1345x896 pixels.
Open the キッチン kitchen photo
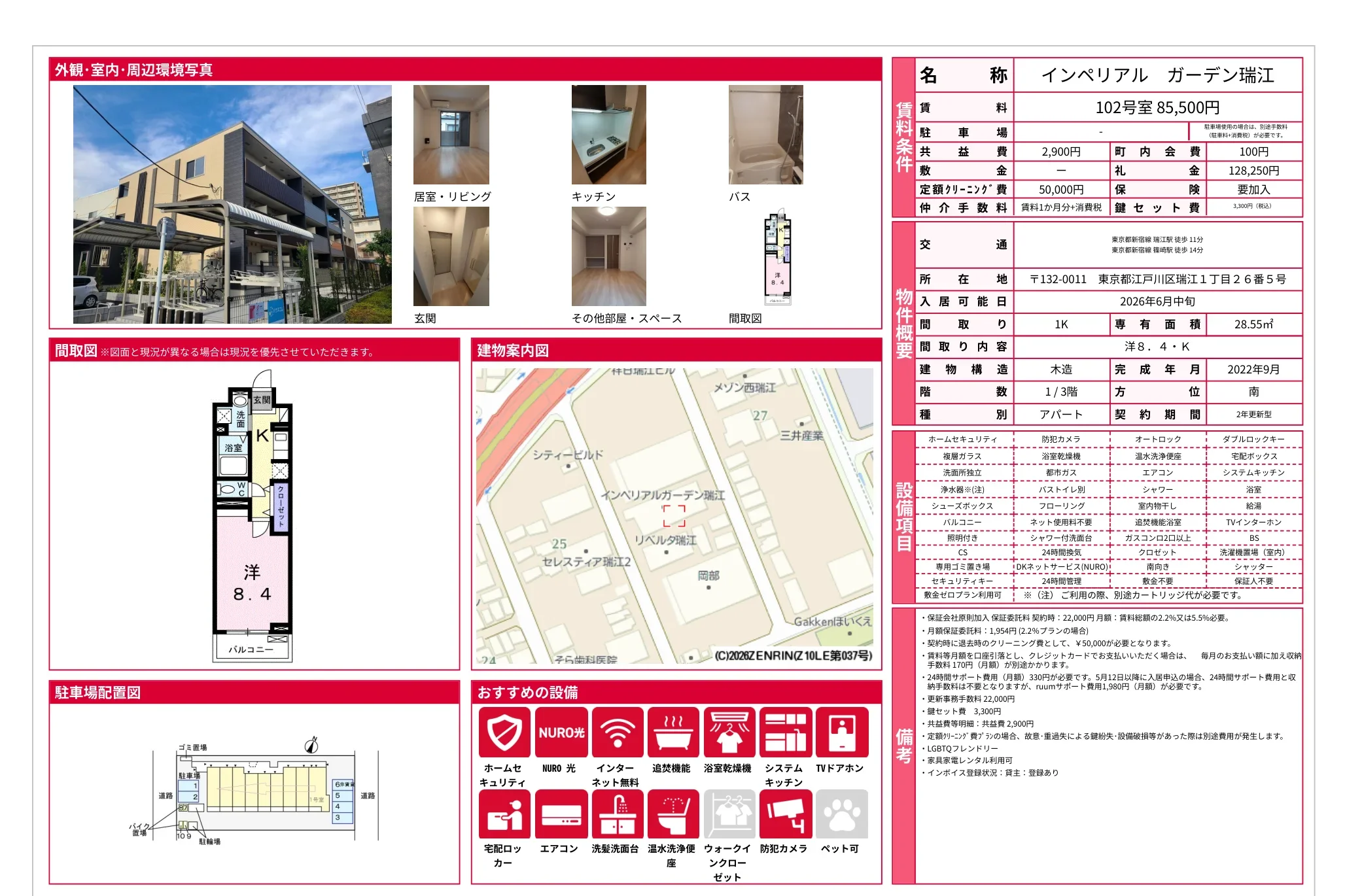click(608, 135)
